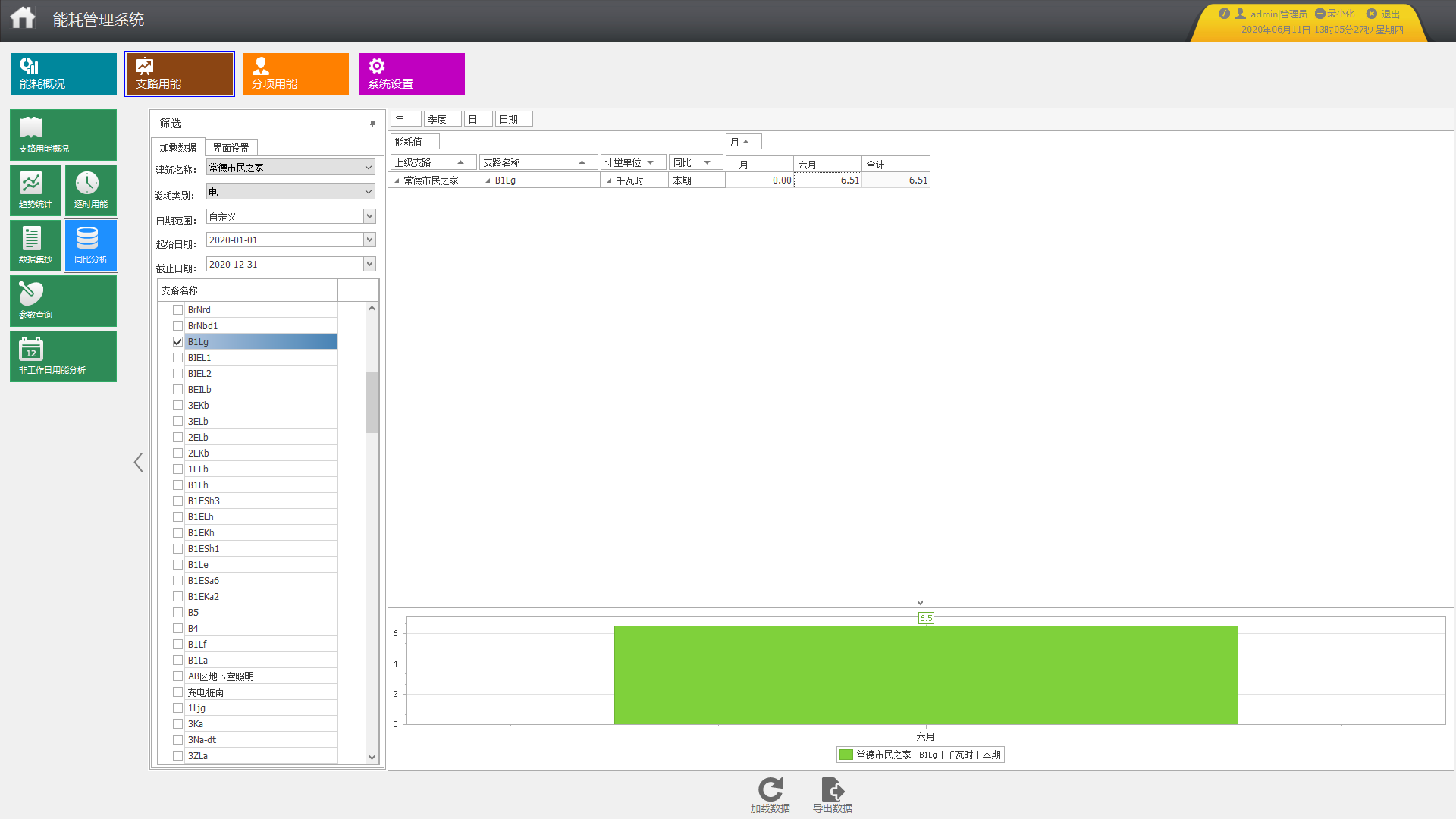The width and height of the screenshot is (1456, 819).
Task: Check the BrNrd branch checkbox
Action: [x=177, y=310]
